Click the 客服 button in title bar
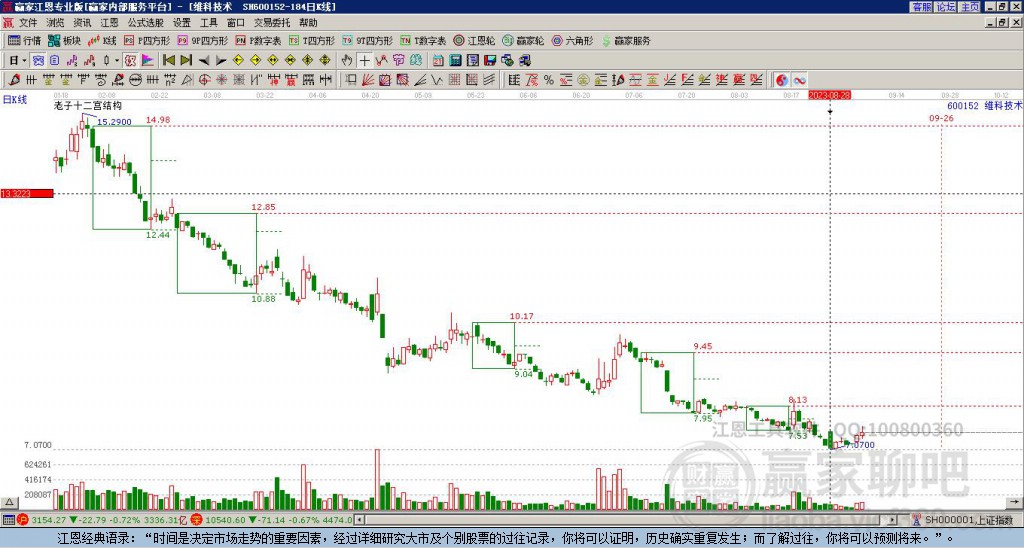This screenshot has width=1024, height=548. coord(921,7)
